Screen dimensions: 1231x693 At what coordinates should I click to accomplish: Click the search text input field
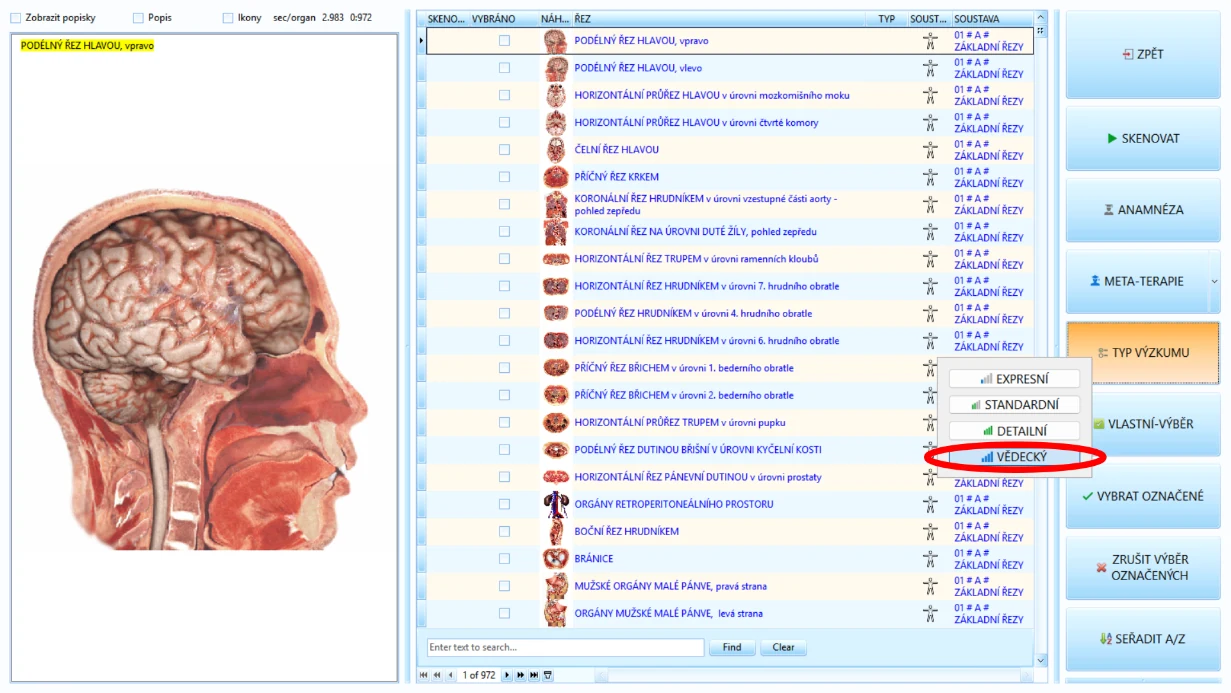[x=565, y=648]
